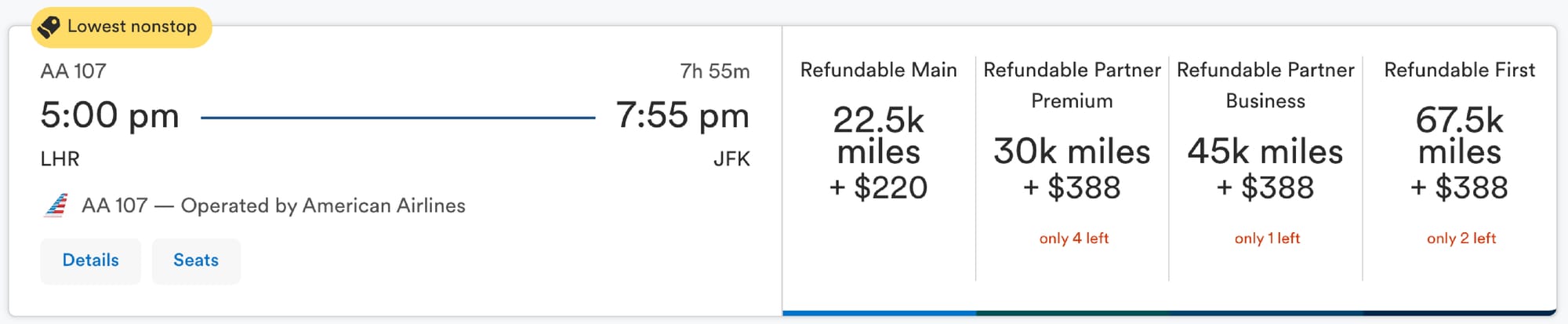Click the flight route line between times
Screen dimensions: 1568x324
click(x=398, y=118)
